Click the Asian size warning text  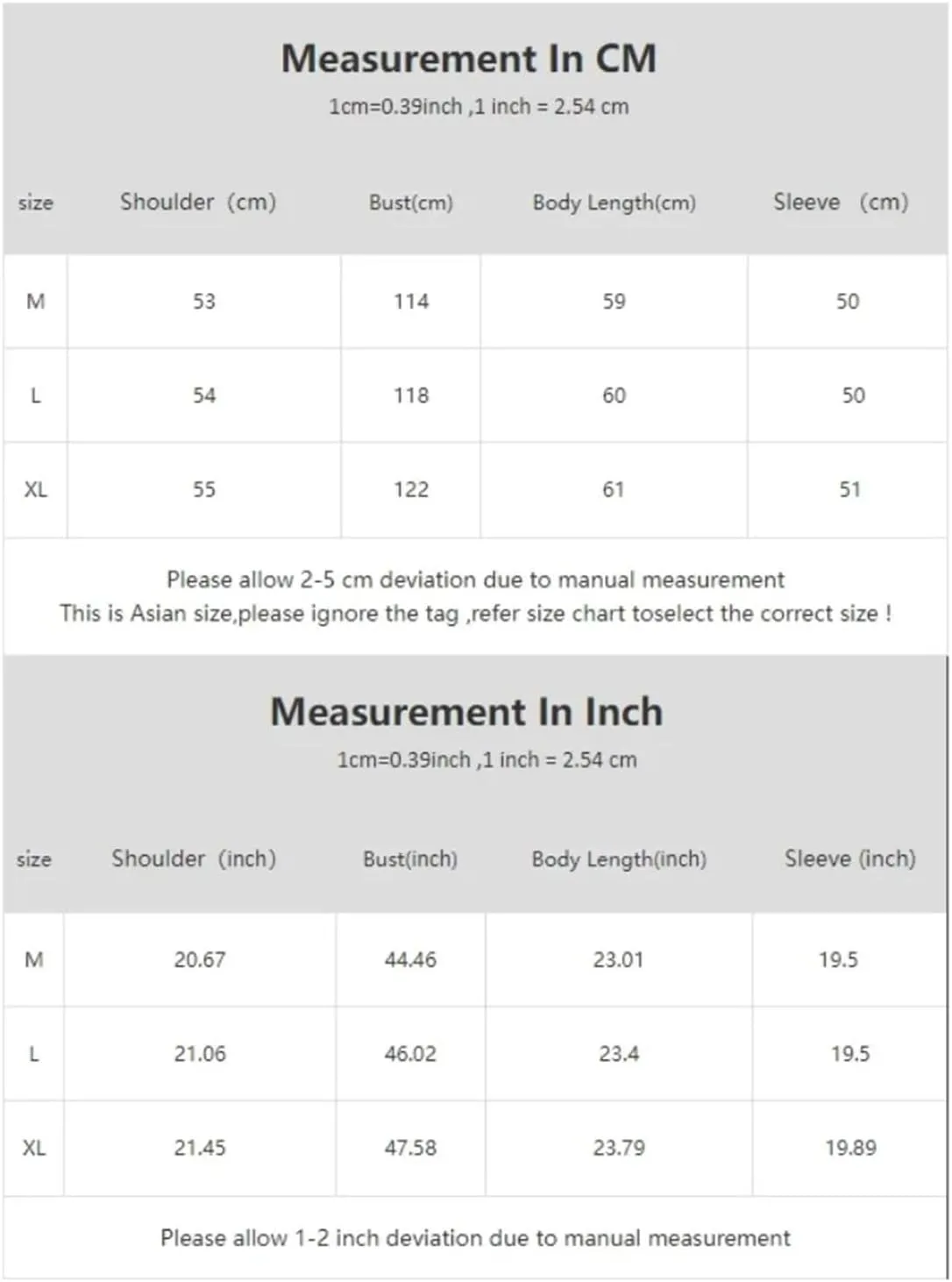click(475, 613)
